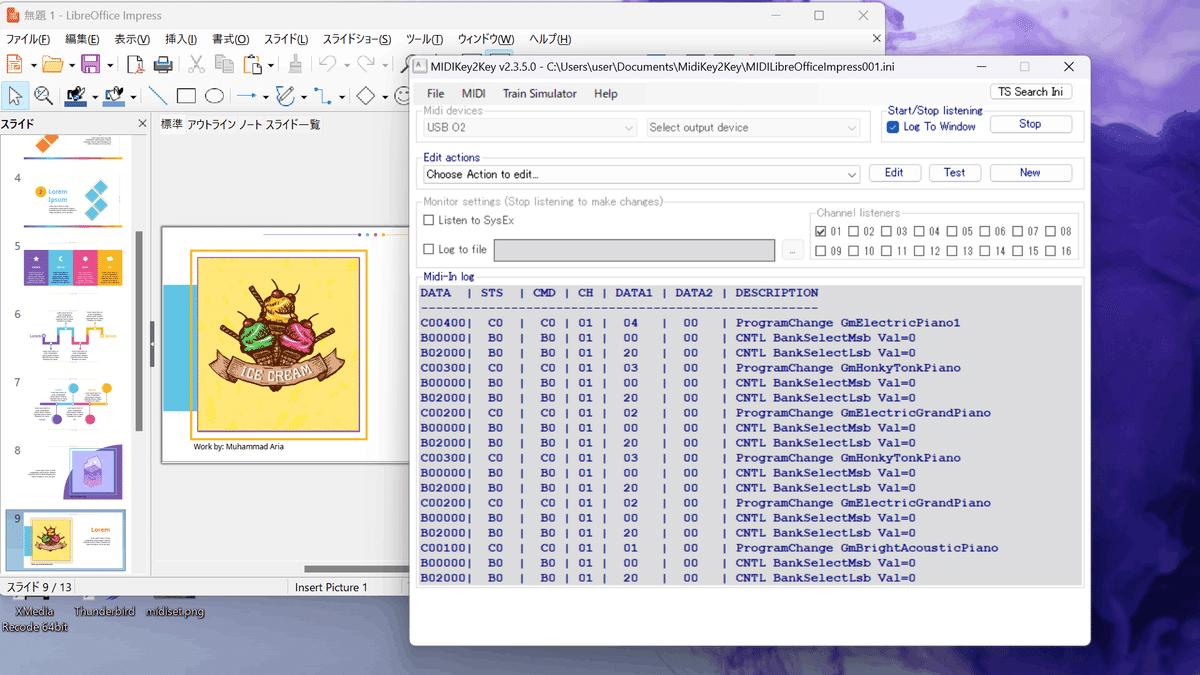
Task: Click the Stop listening button
Action: point(1030,125)
